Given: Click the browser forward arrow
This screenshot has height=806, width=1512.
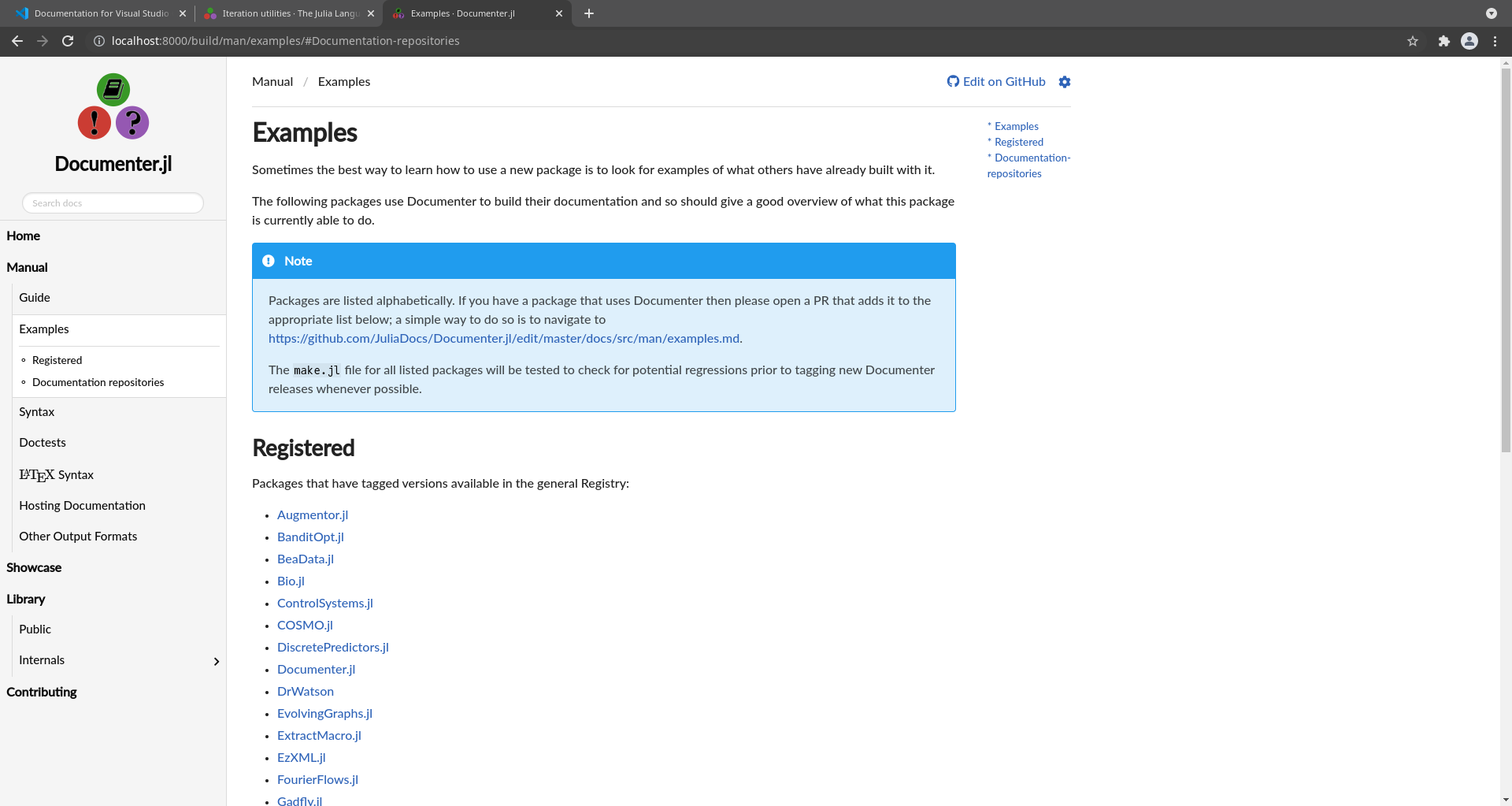Looking at the screenshot, I should point(43,41).
